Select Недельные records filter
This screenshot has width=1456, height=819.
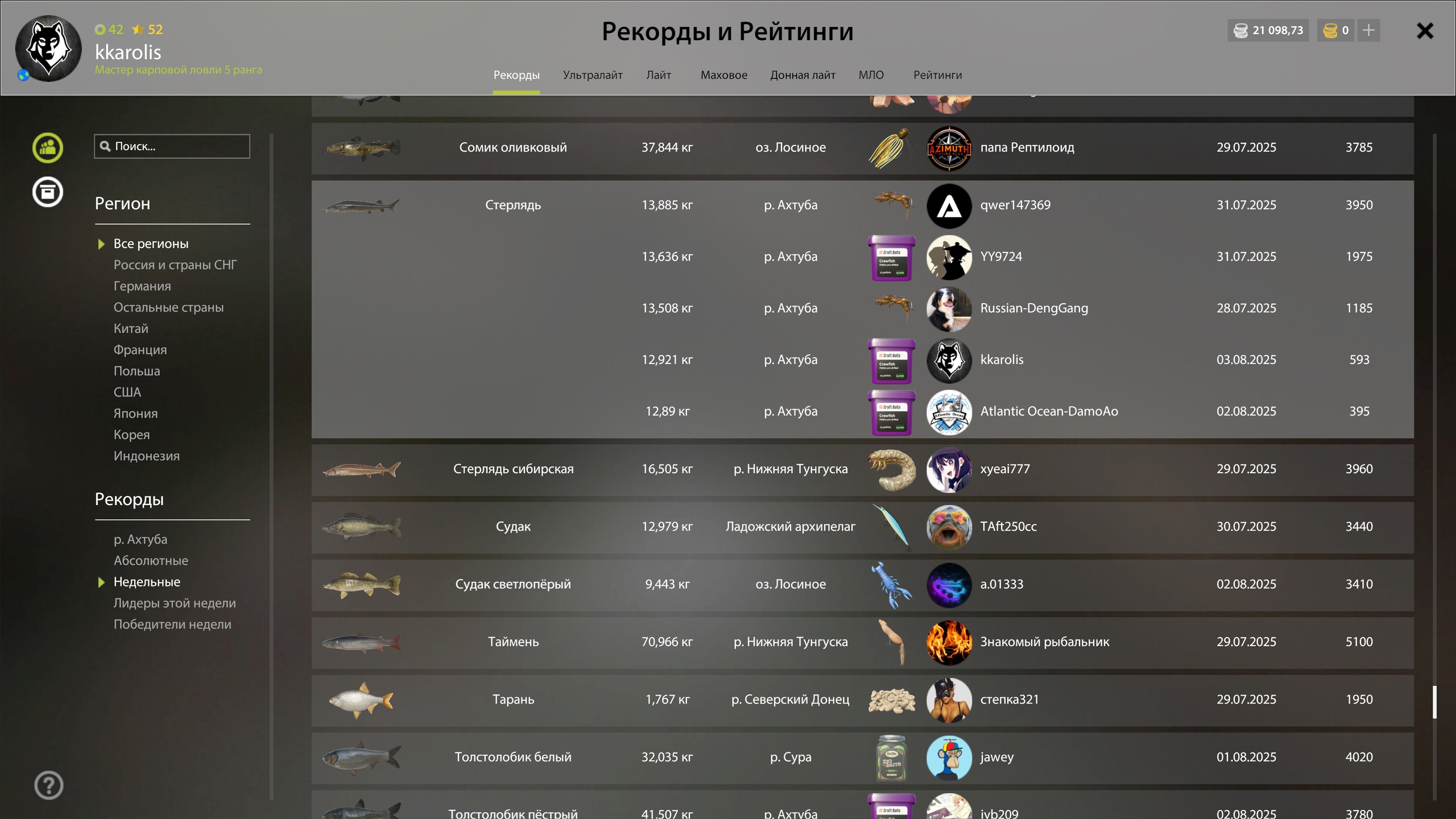147,582
